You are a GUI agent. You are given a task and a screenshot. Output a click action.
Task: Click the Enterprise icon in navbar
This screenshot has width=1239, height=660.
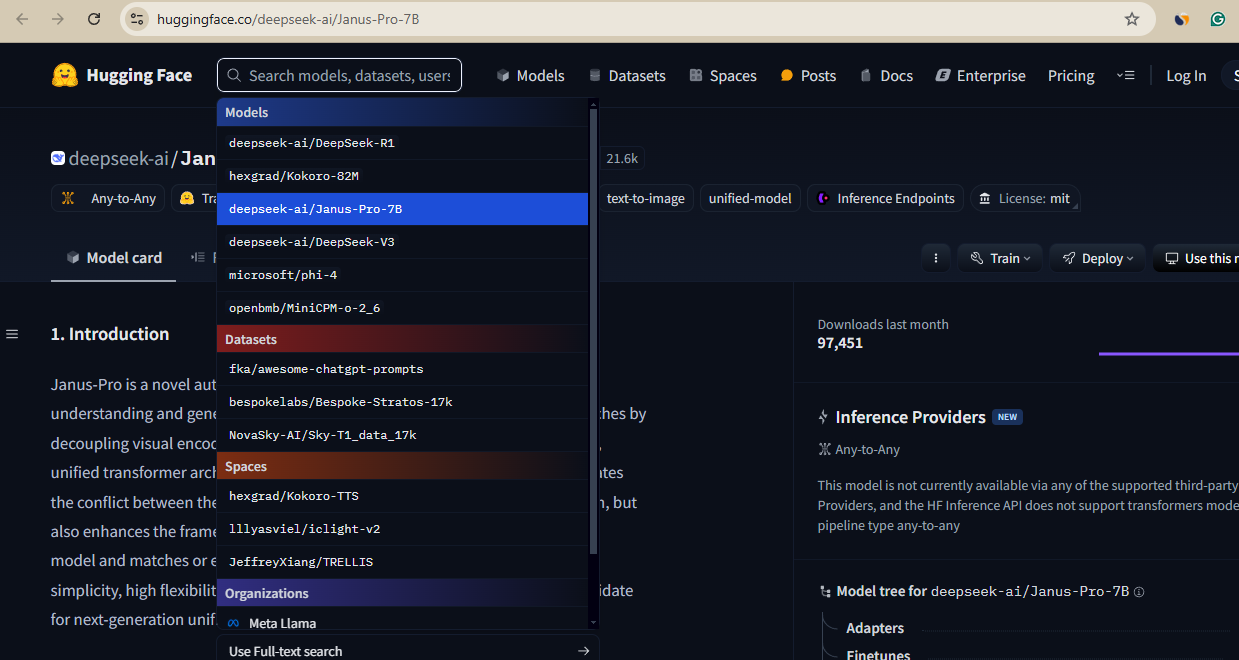click(x=941, y=75)
